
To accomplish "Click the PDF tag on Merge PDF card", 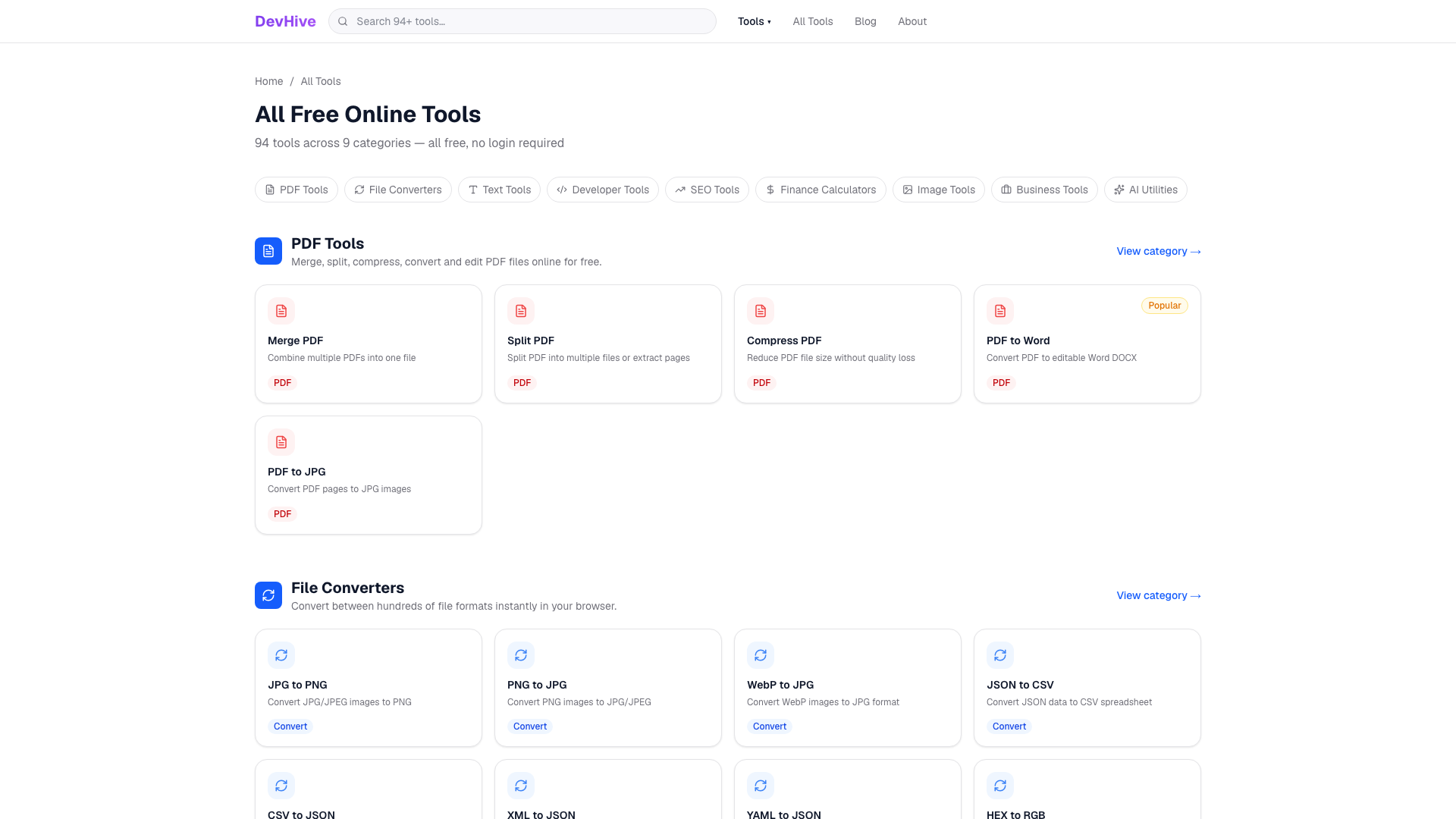I will point(283,383).
